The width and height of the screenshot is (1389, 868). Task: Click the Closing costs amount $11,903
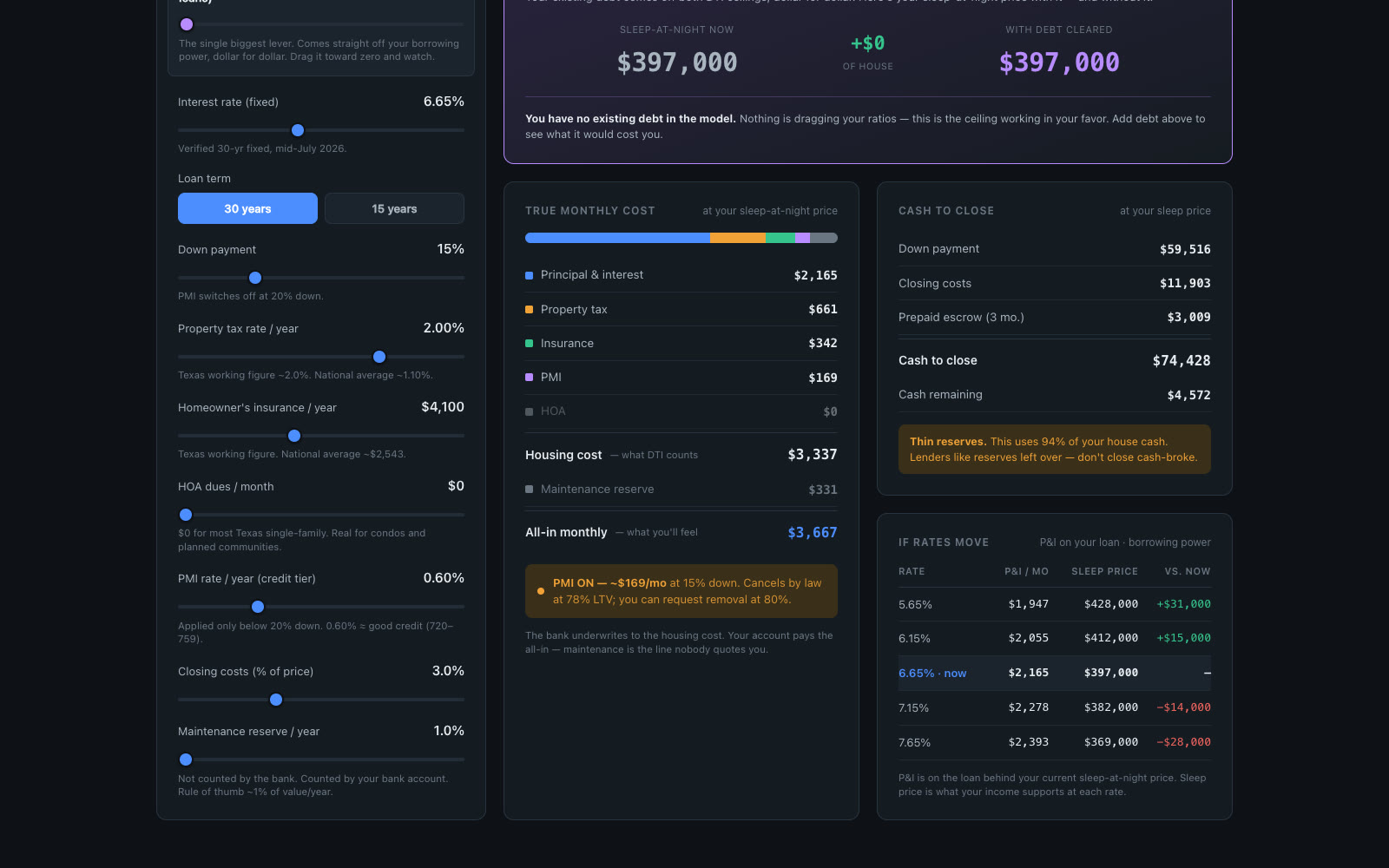coord(1185,283)
